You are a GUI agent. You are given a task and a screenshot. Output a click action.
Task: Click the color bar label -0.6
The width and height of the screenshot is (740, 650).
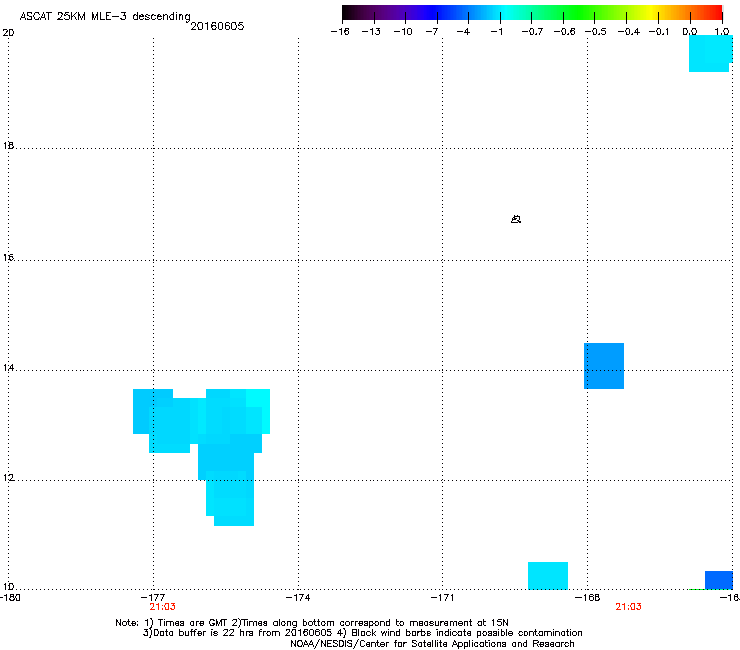pos(564,32)
